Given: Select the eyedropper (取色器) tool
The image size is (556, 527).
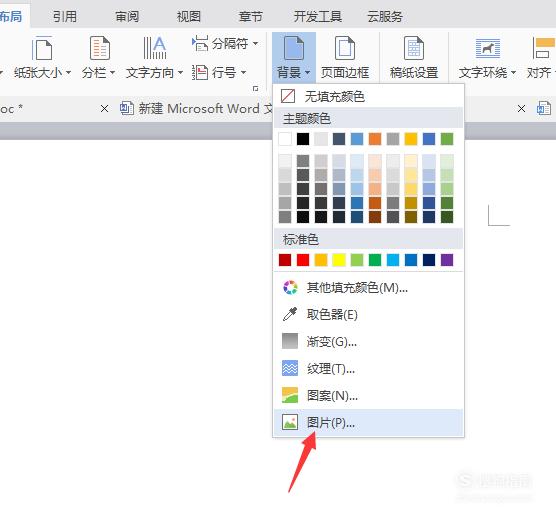Looking at the screenshot, I should (x=290, y=314).
